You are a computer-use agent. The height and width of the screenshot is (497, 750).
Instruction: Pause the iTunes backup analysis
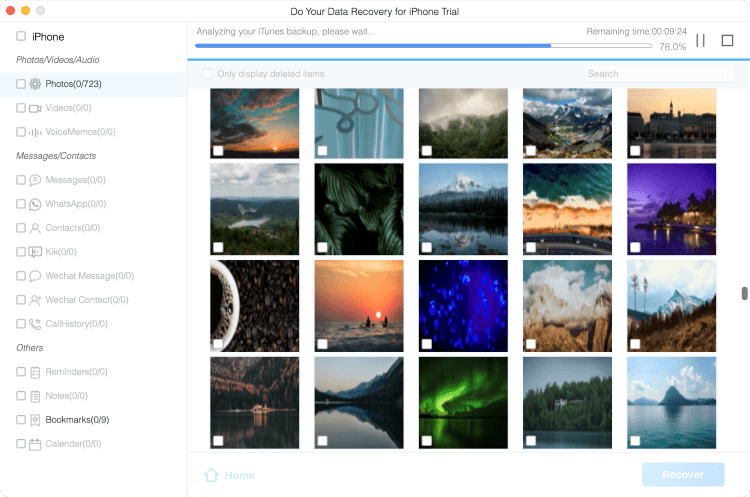tap(700, 41)
